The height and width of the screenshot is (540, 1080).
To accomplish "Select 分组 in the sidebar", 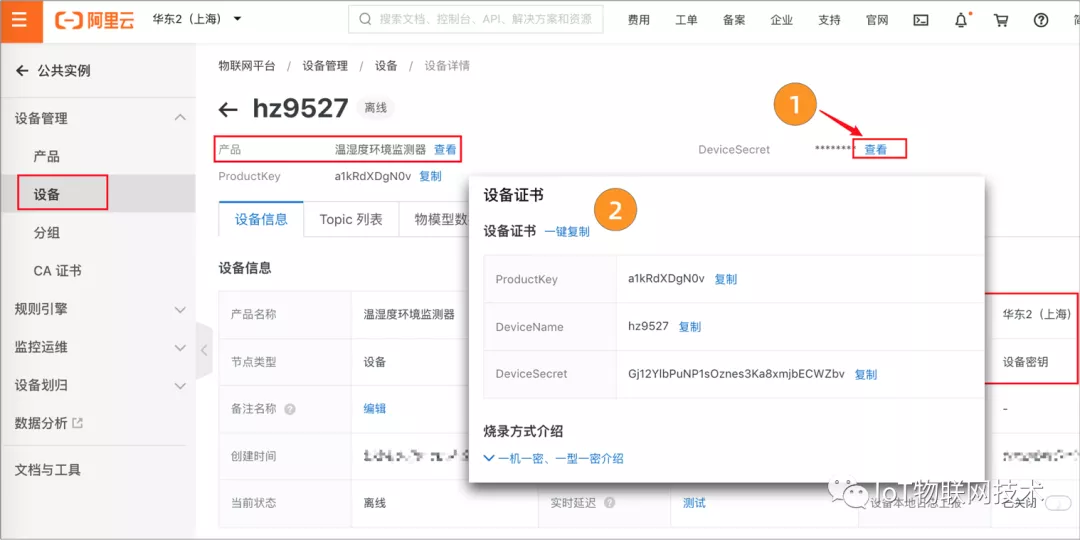I will (47, 233).
